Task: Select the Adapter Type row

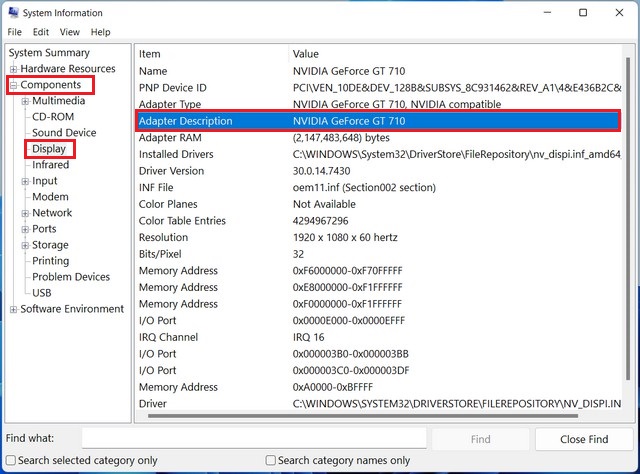Action: pyautogui.click(x=378, y=104)
